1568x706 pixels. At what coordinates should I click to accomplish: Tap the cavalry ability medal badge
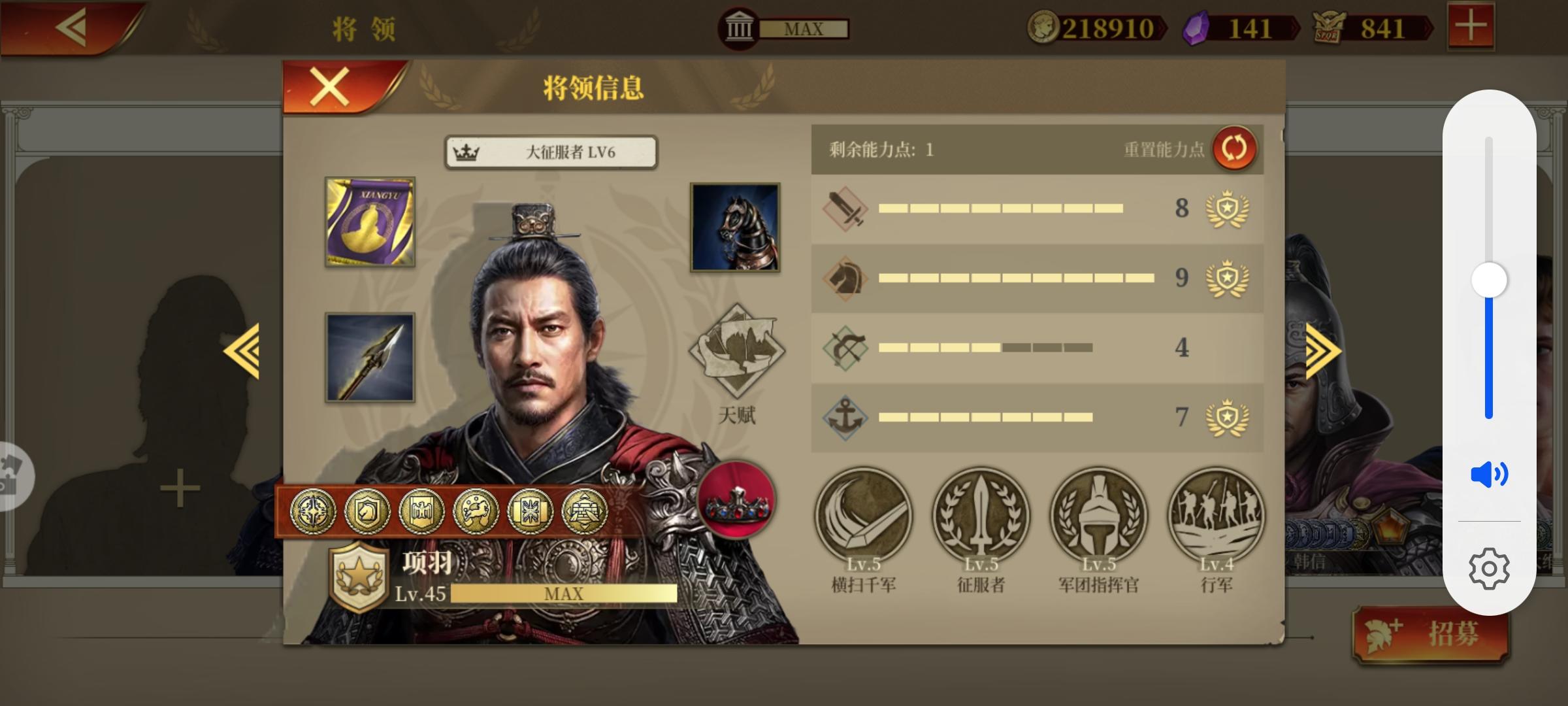coord(1227,278)
